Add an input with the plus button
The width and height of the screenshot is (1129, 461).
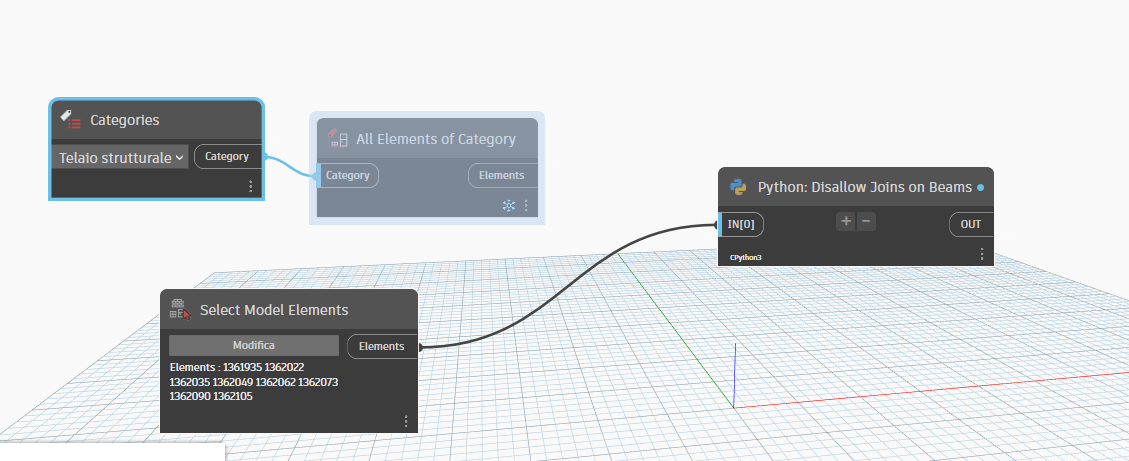click(846, 221)
